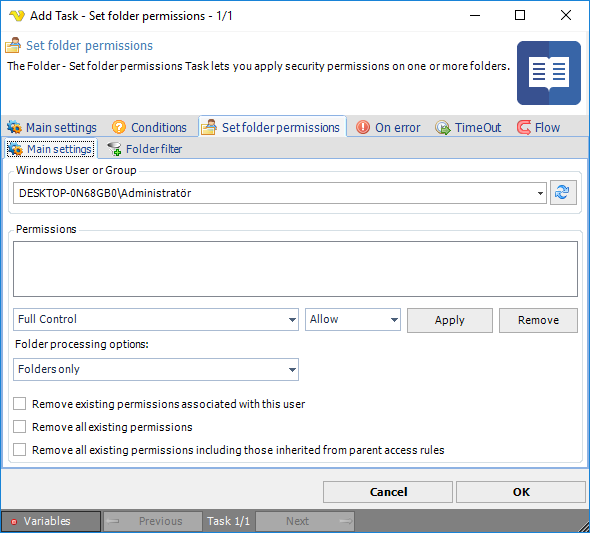
Task: Click inside the Permissions list box
Action: [295, 269]
